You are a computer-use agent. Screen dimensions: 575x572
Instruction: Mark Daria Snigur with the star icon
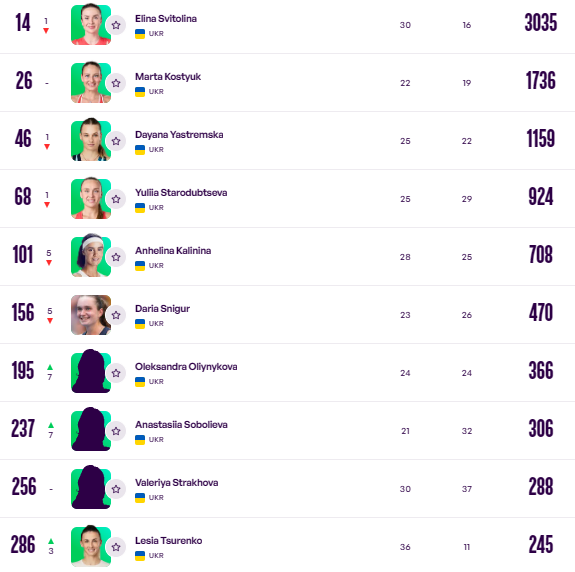click(x=116, y=315)
